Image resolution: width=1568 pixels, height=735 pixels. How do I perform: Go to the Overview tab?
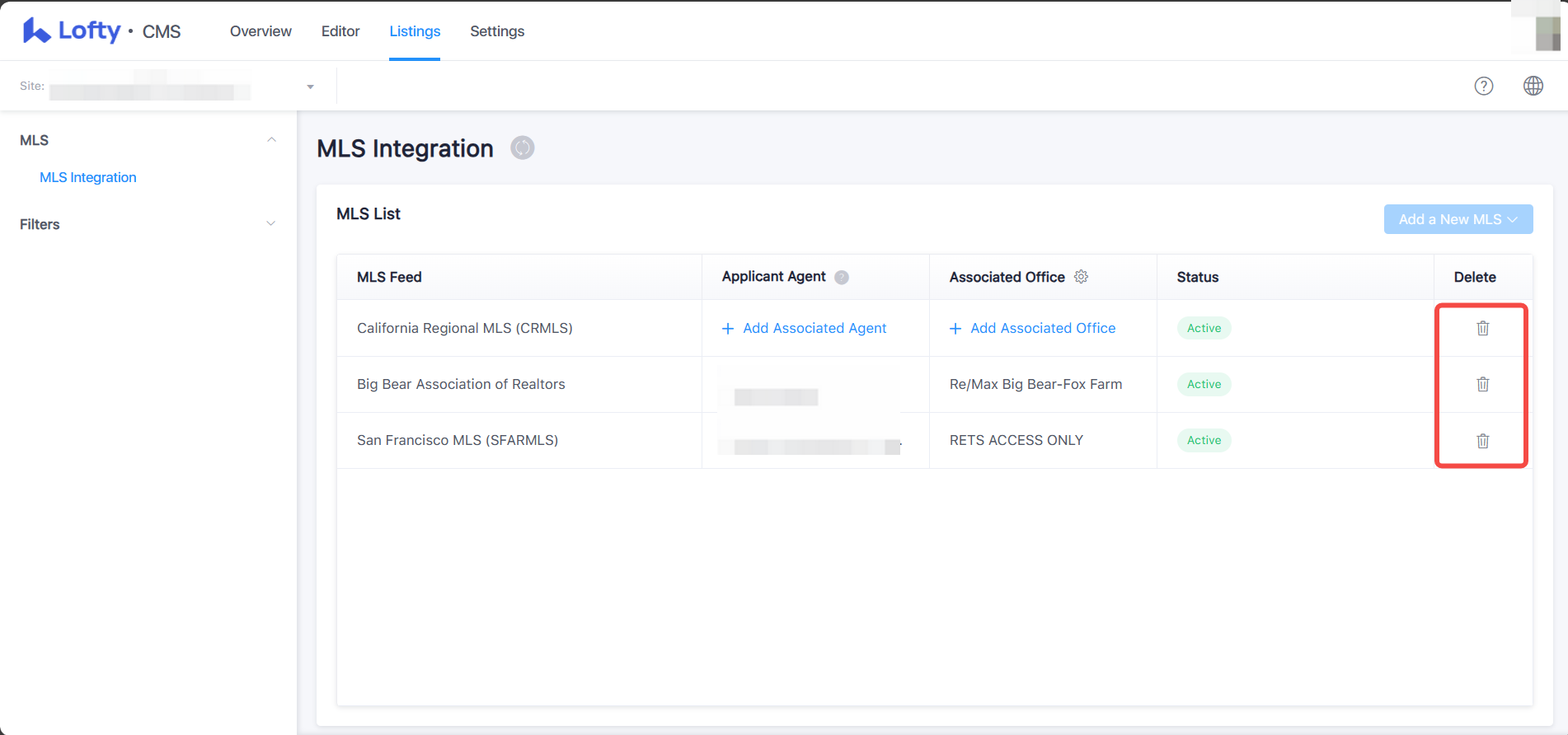tap(261, 31)
